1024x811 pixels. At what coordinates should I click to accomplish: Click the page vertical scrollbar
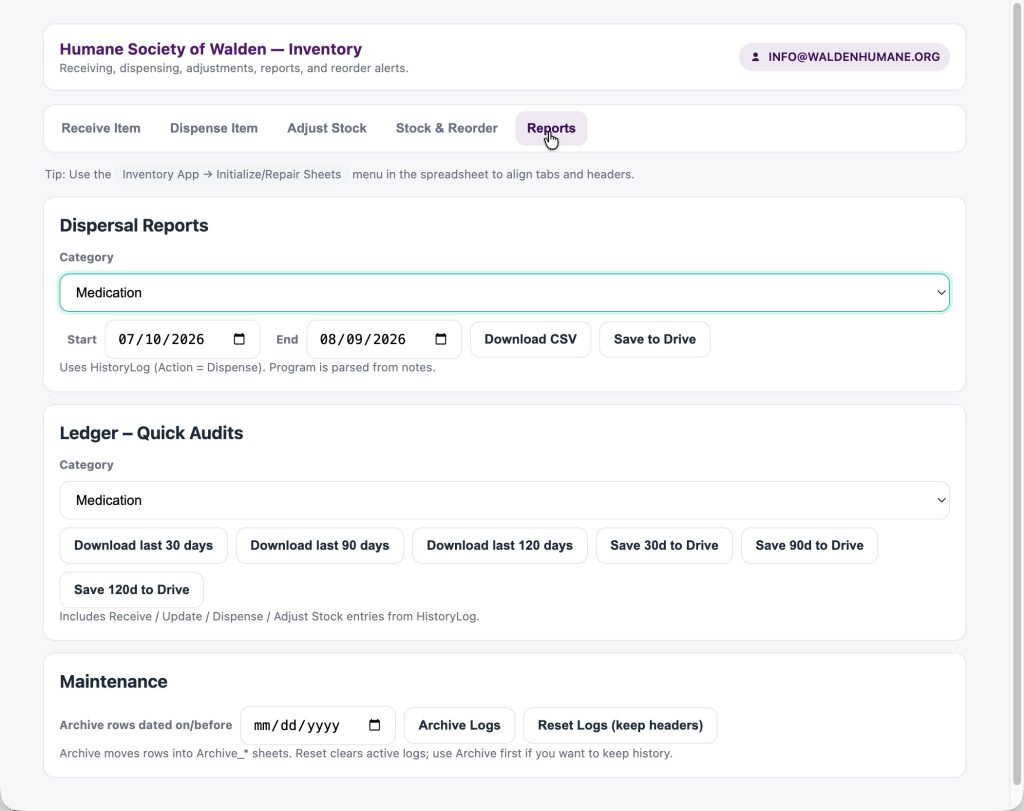coord(1017,392)
